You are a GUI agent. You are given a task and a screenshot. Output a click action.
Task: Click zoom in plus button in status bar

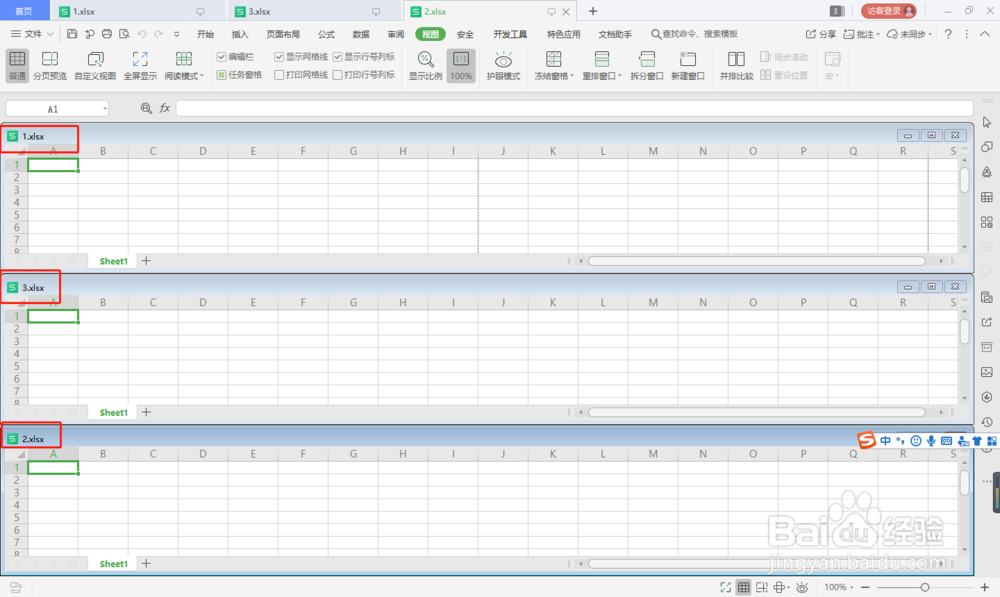pyautogui.click(x=984, y=587)
